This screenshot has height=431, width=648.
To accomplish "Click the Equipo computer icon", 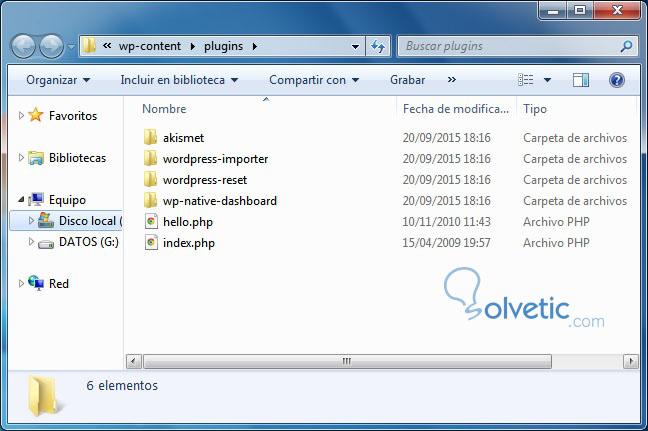I will pyautogui.click(x=36, y=200).
